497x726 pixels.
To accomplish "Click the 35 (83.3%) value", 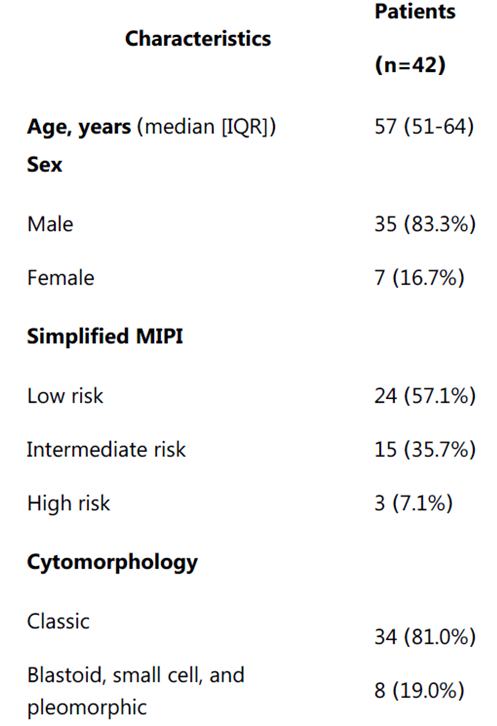I will click(425, 225).
